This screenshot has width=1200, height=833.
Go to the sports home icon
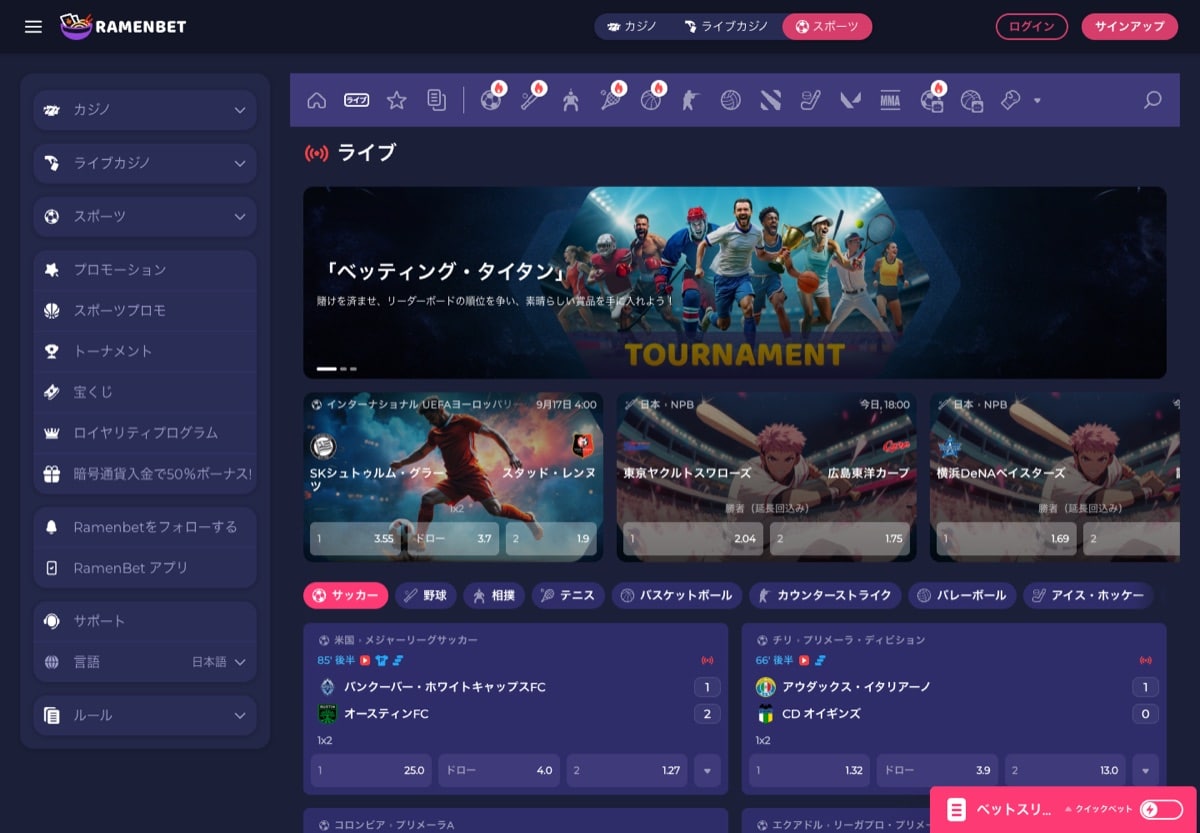317,100
